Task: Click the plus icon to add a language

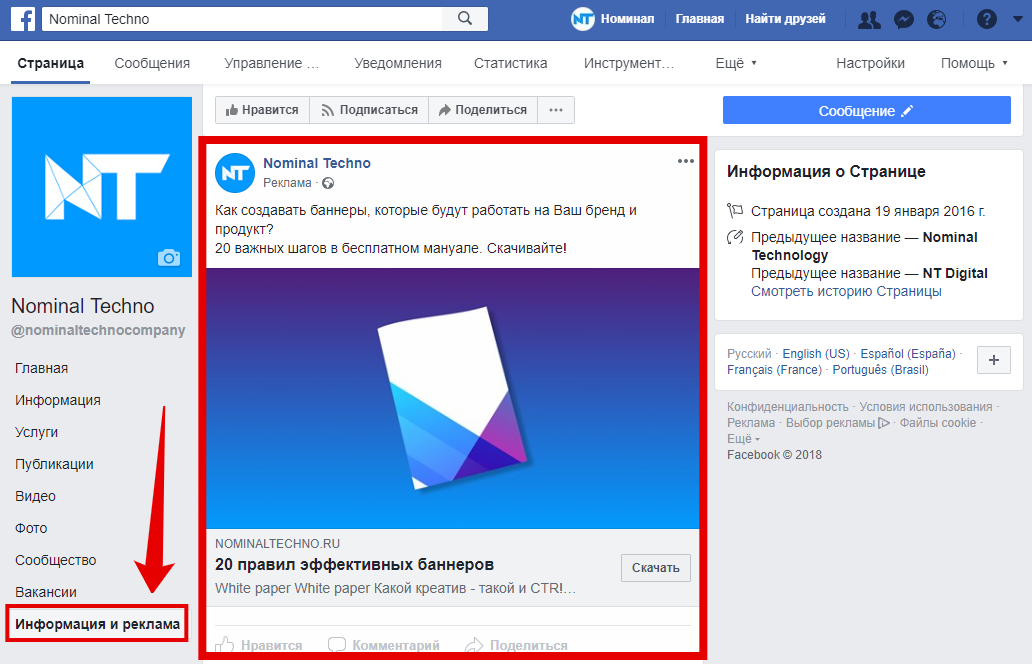Action: pyautogui.click(x=993, y=360)
